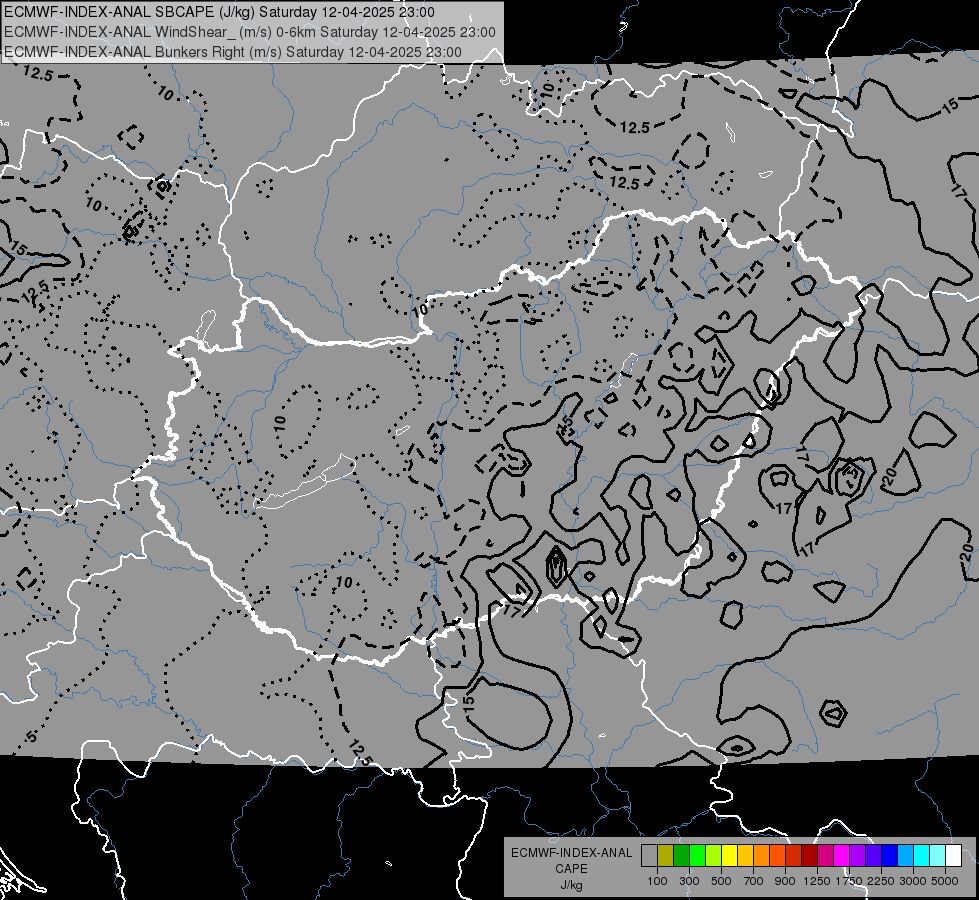Image resolution: width=979 pixels, height=900 pixels.
Task: Click the 300 legend value
Action: coord(689,881)
